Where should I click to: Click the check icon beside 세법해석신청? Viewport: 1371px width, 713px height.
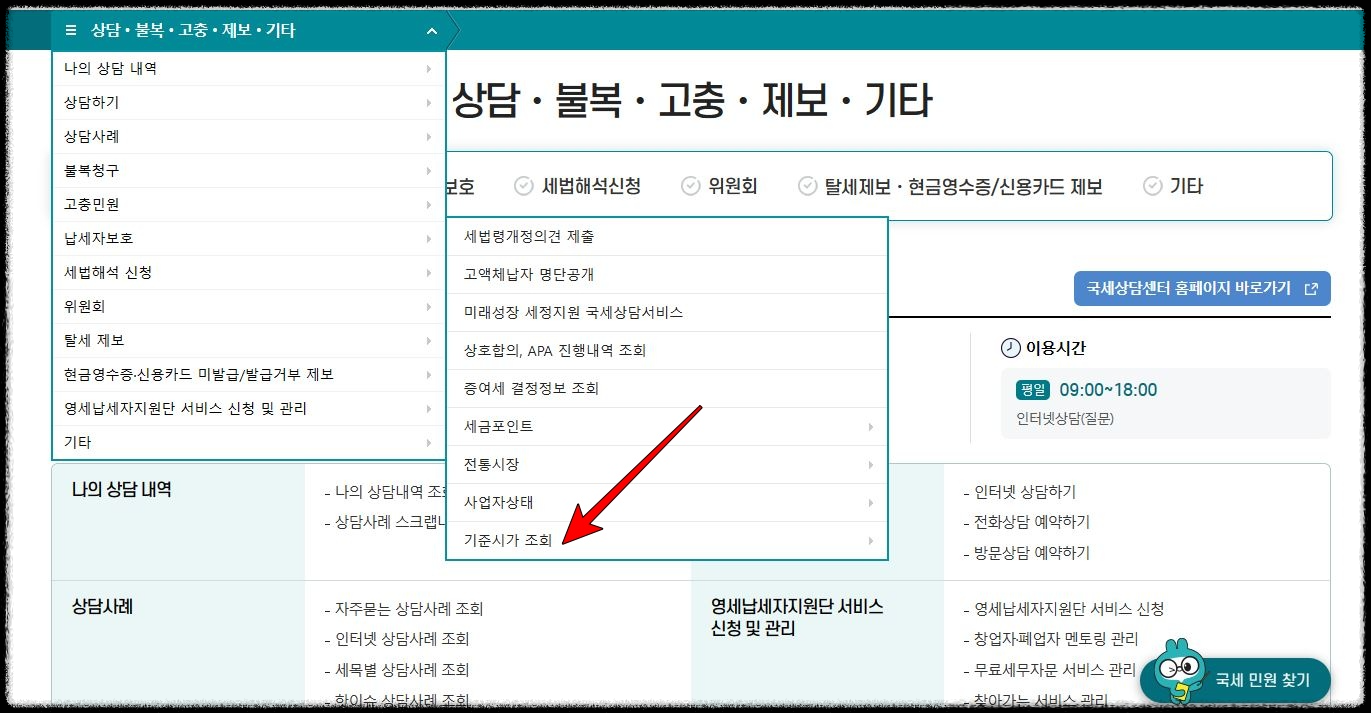(x=522, y=186)
